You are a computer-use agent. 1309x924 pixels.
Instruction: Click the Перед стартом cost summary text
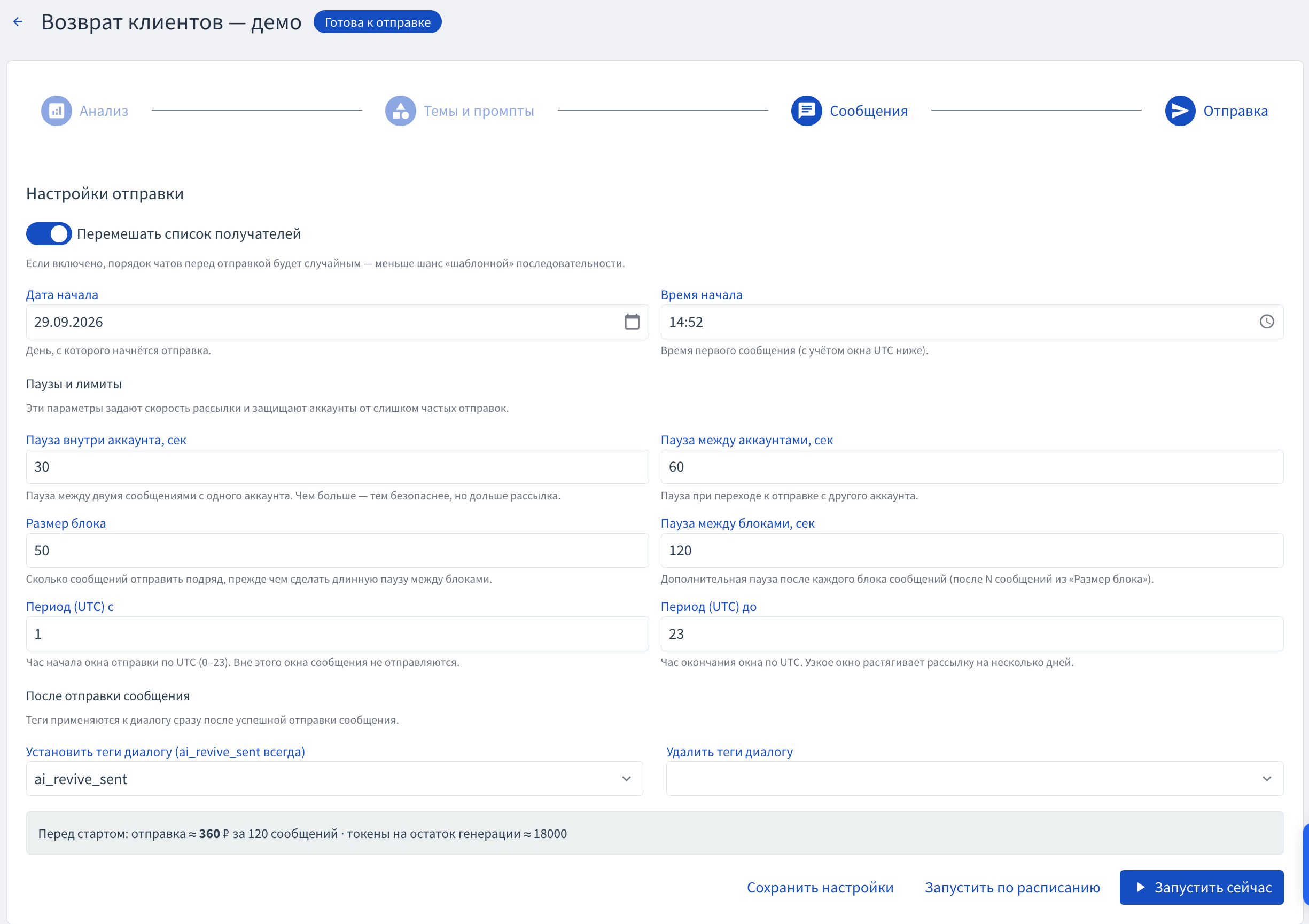pos(302,833)
